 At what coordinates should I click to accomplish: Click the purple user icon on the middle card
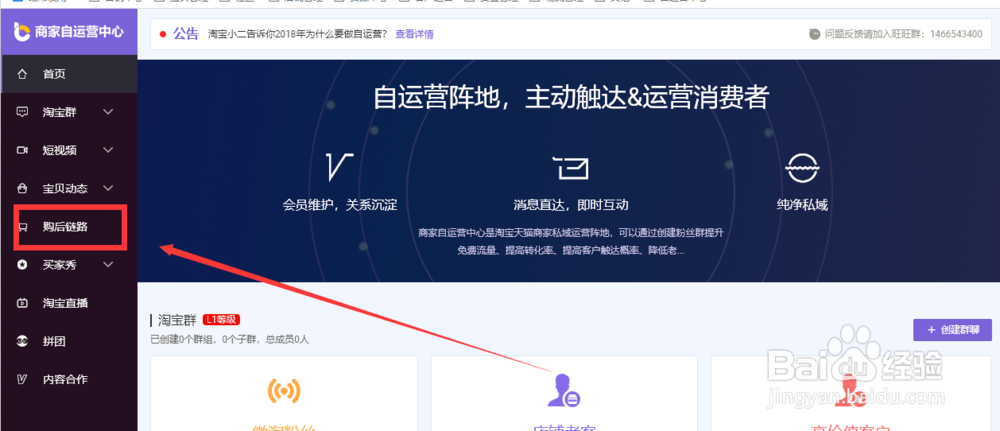click(x=564, y=390)
